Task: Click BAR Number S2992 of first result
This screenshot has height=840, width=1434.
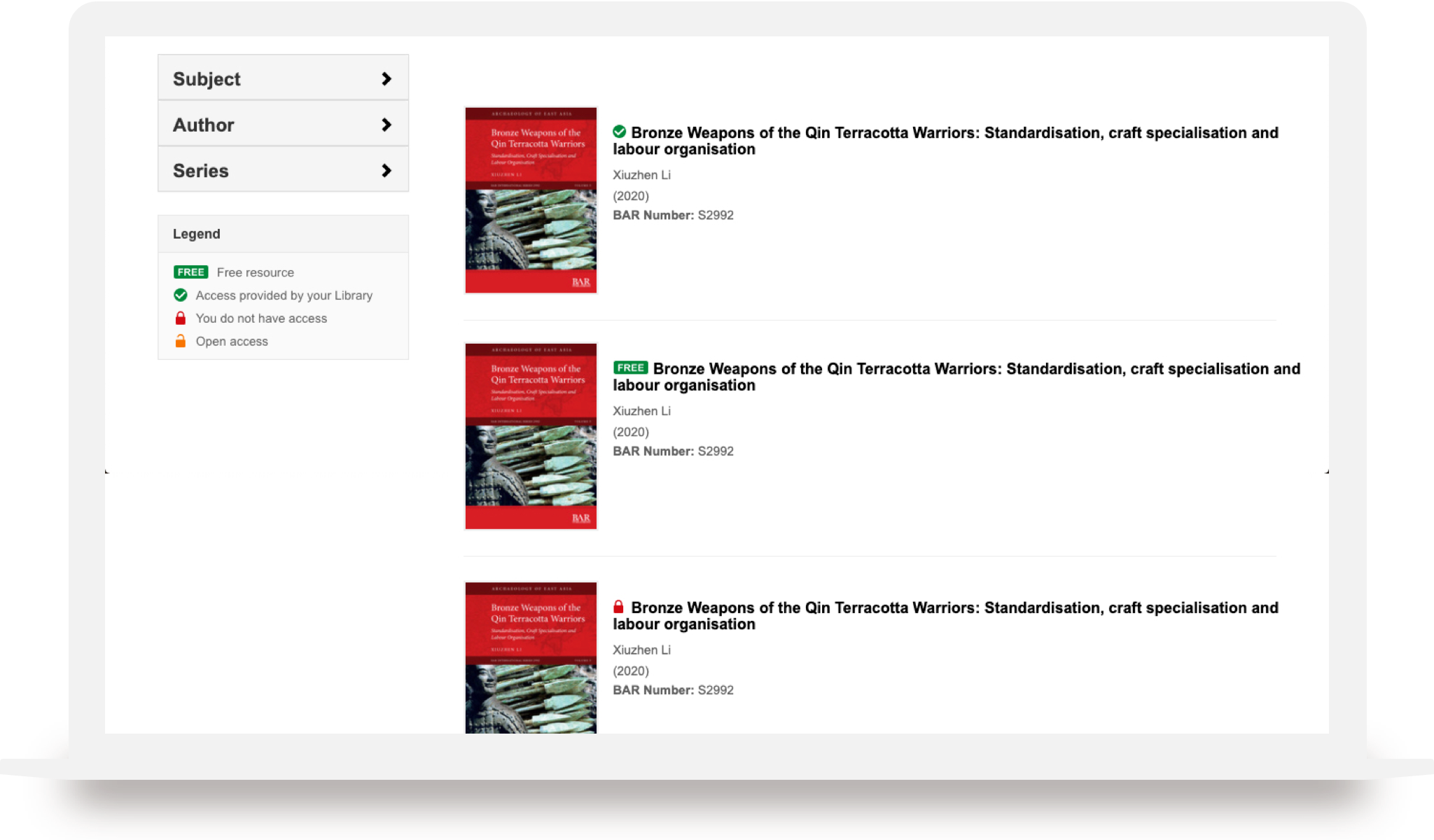Action: (x=673, y=215)
